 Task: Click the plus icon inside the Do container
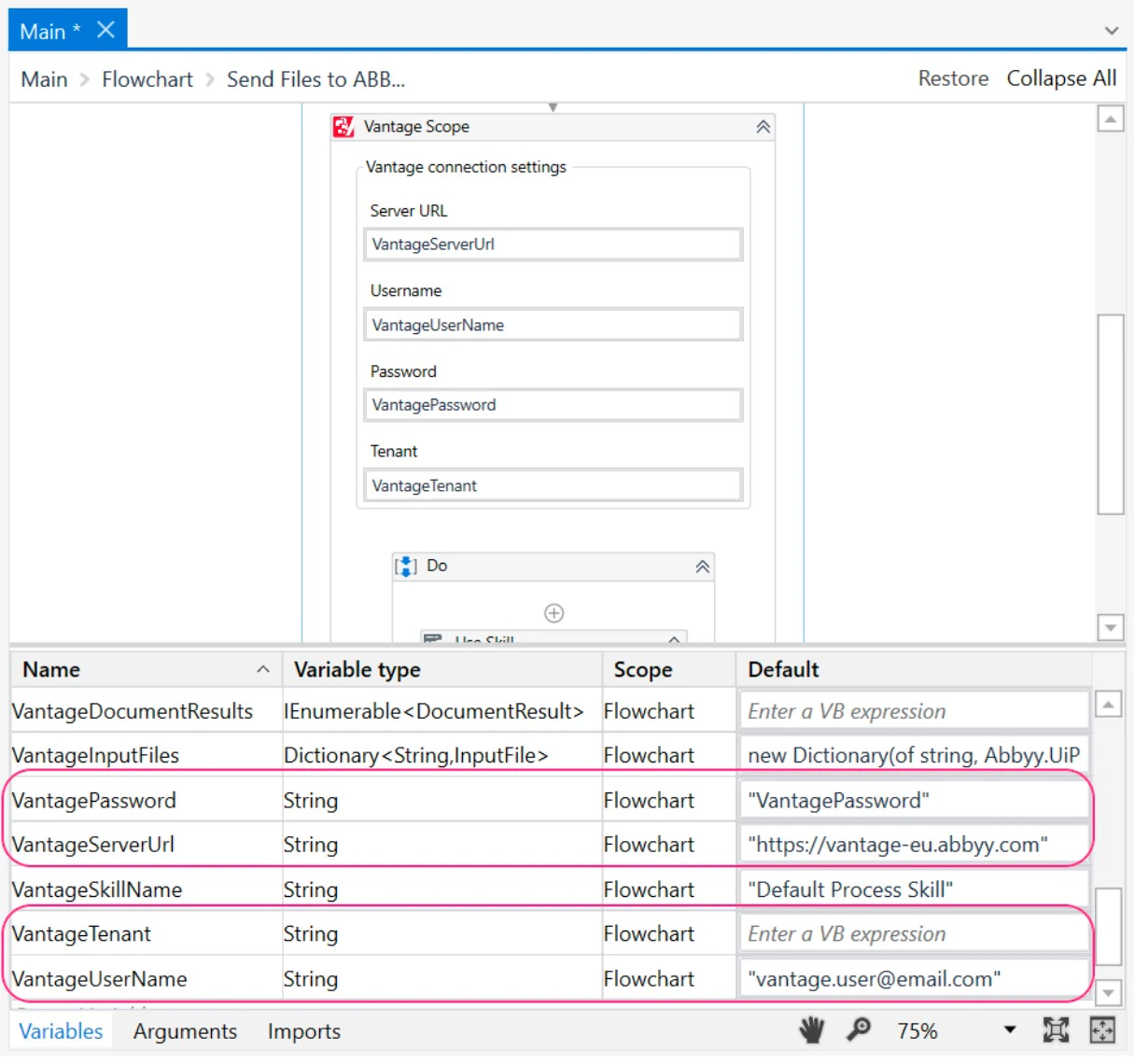click(x=553, y=612)
